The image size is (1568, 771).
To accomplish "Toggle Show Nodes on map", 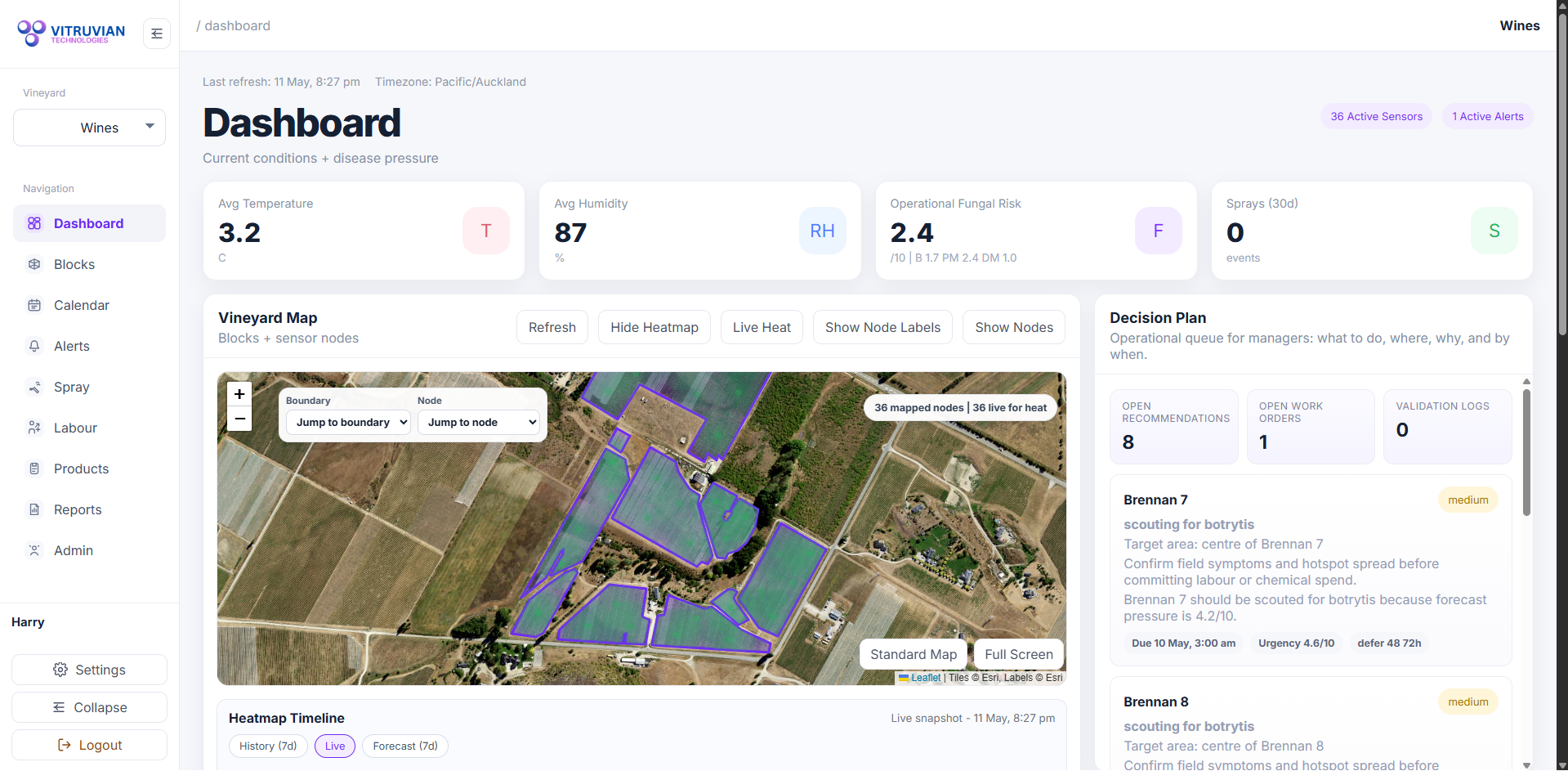I will pos(1014,327).
